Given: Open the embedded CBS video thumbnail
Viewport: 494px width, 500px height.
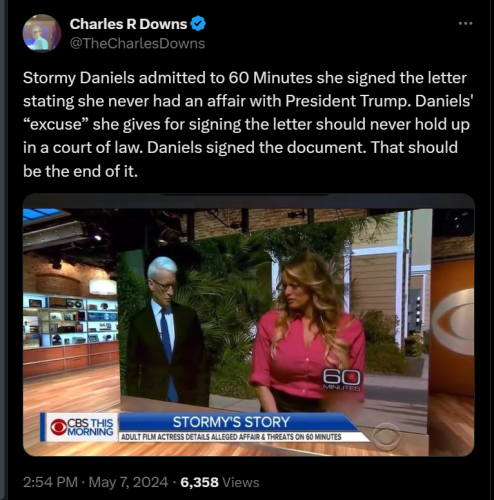Looking at the screenshot, I should click(x=248, y=325).
